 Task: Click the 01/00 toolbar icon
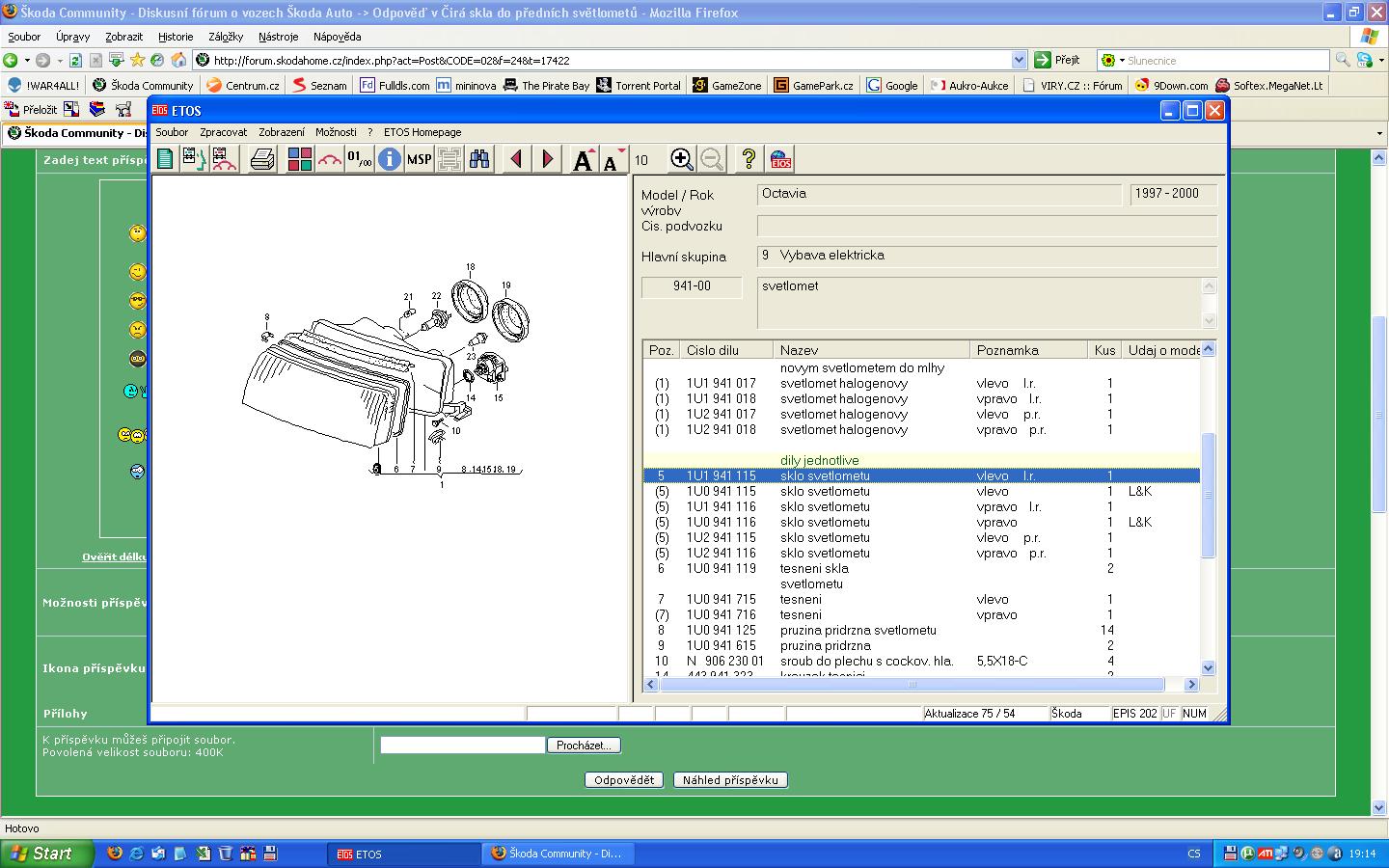(360, 159)
